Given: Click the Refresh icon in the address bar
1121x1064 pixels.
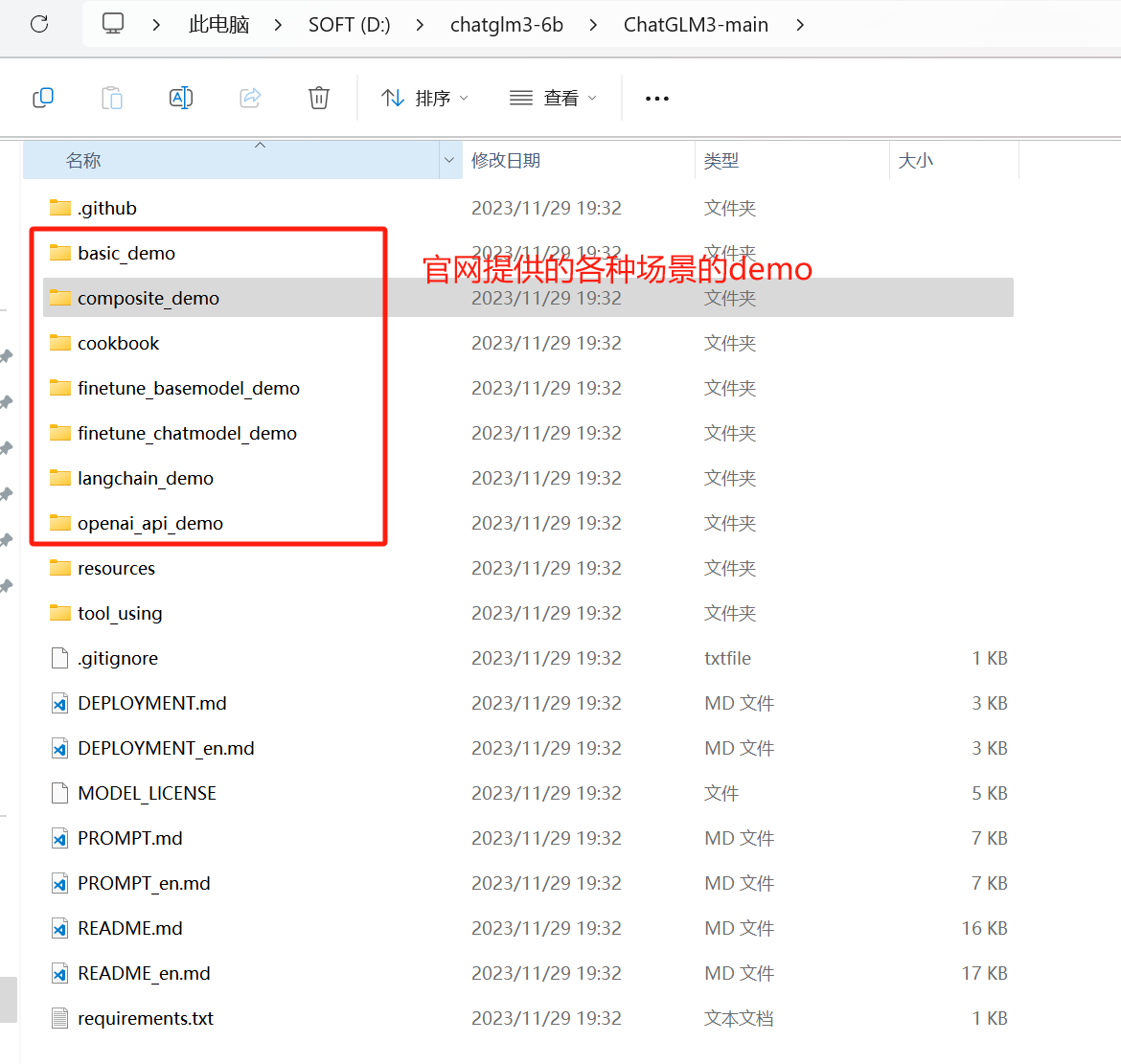Looking at the screenshot, I should (x=39, y=24).
